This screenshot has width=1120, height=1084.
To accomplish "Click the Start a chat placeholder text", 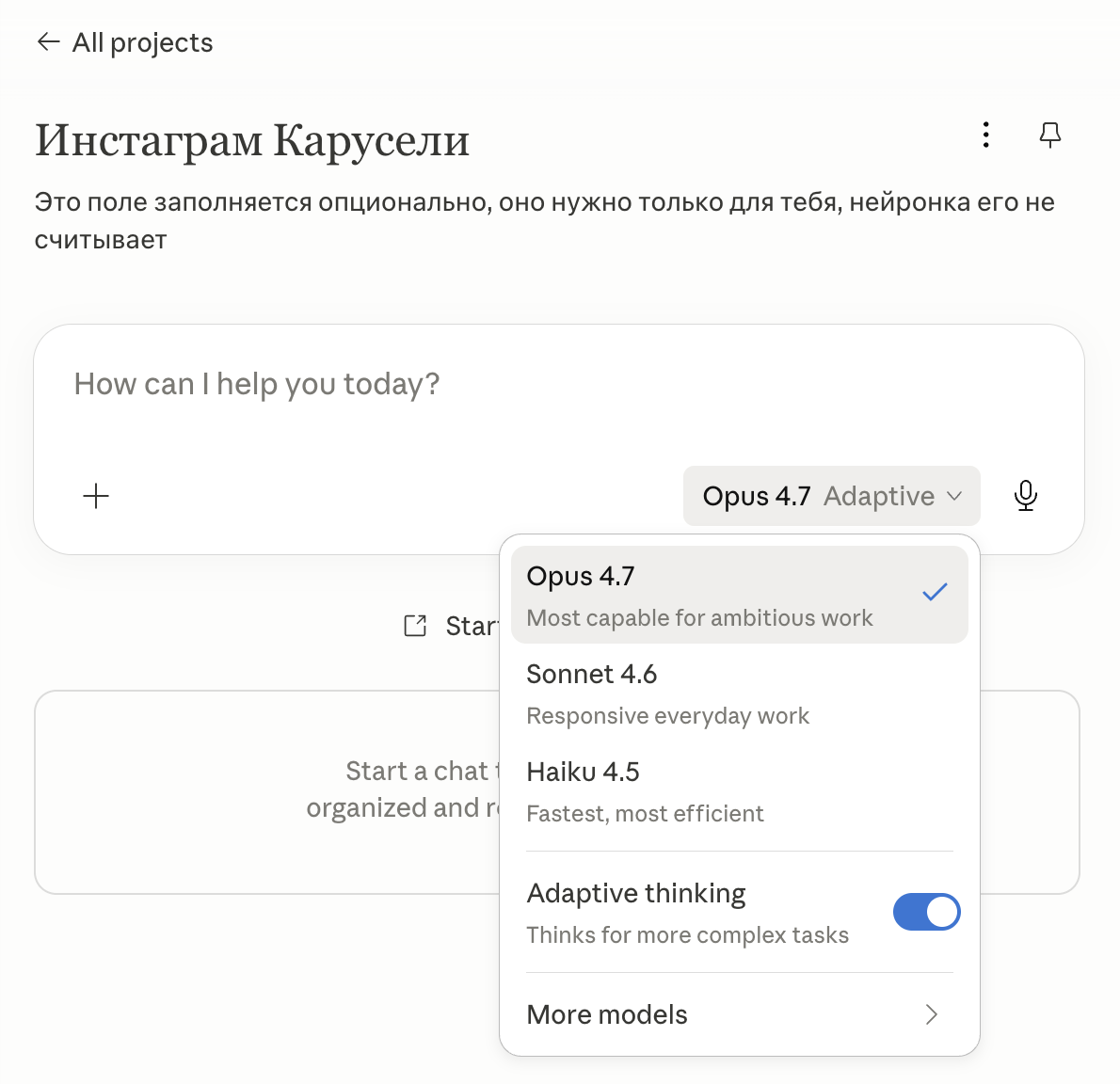I will 404,789.
